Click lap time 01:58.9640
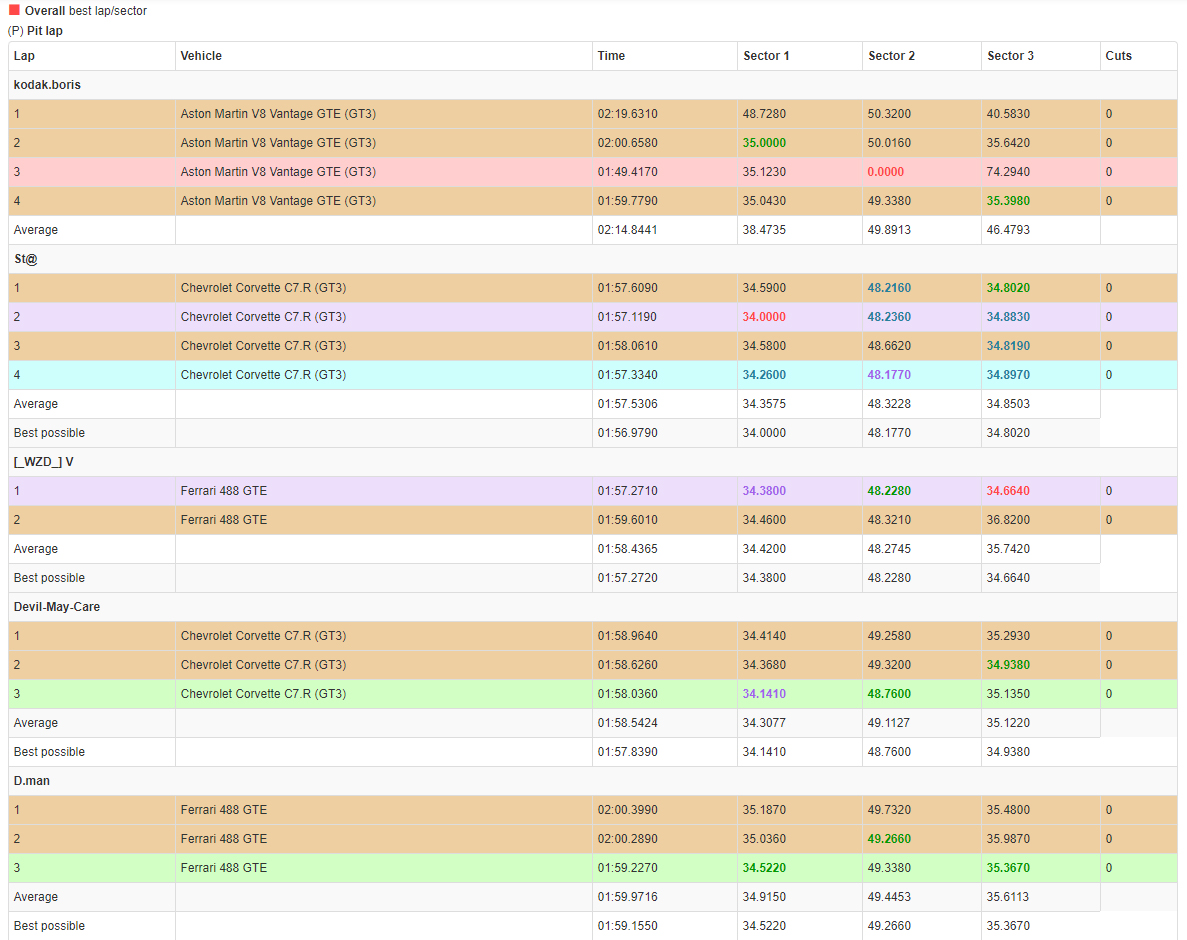 click(628, 637)
